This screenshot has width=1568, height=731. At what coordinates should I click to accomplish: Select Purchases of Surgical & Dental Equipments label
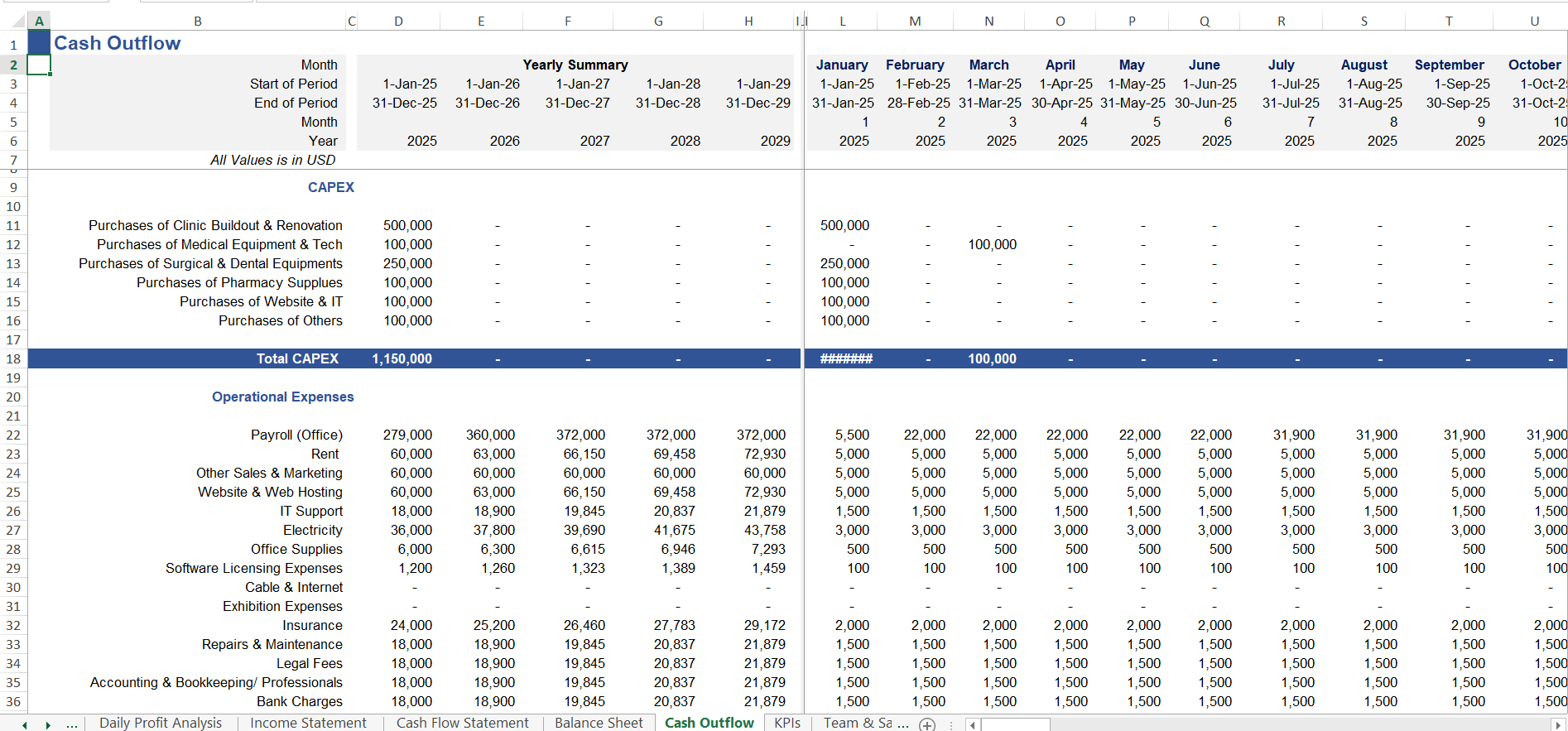210,263
